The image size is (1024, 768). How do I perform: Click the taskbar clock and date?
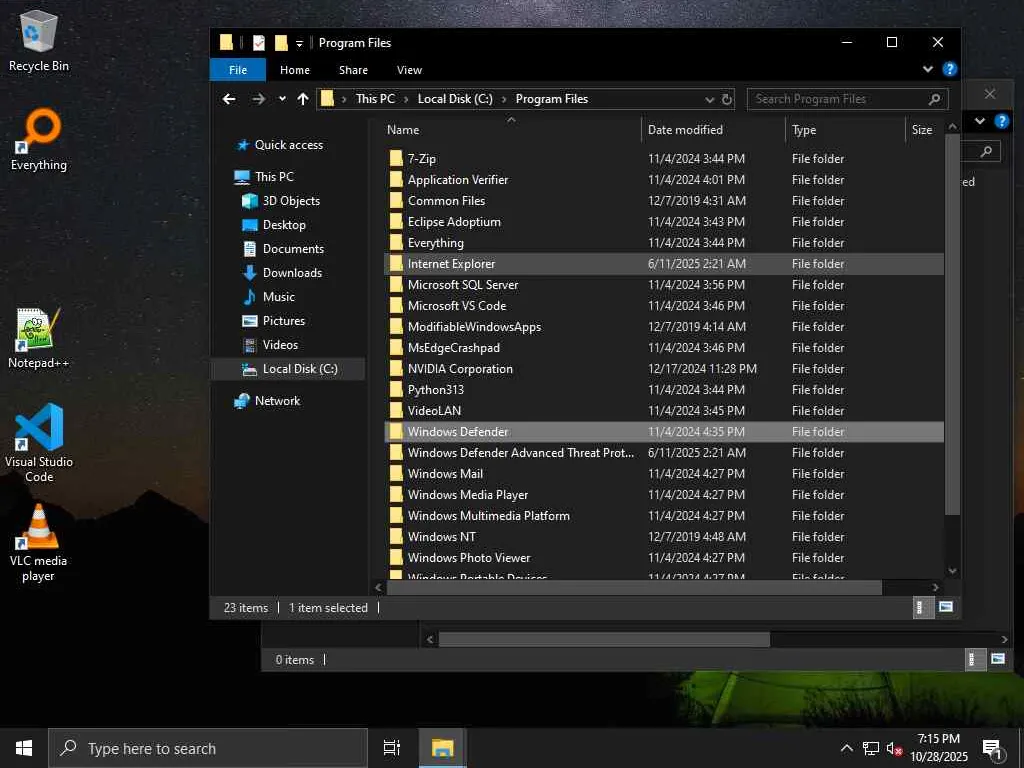[x=938, y=748]
